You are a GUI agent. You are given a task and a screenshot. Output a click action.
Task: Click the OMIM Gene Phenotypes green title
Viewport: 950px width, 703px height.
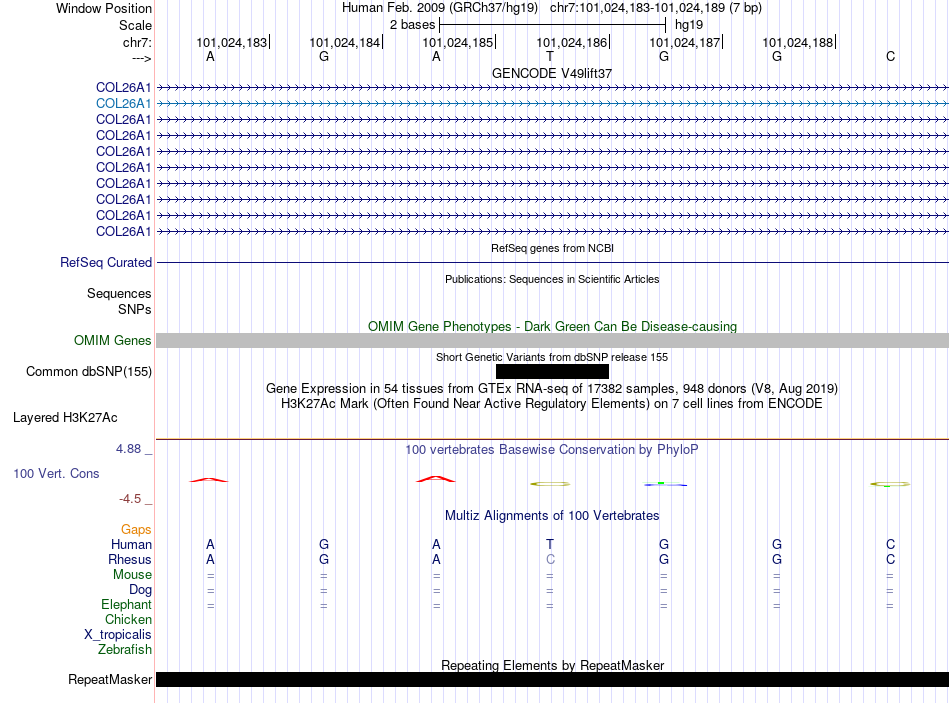tap(552, 326)
